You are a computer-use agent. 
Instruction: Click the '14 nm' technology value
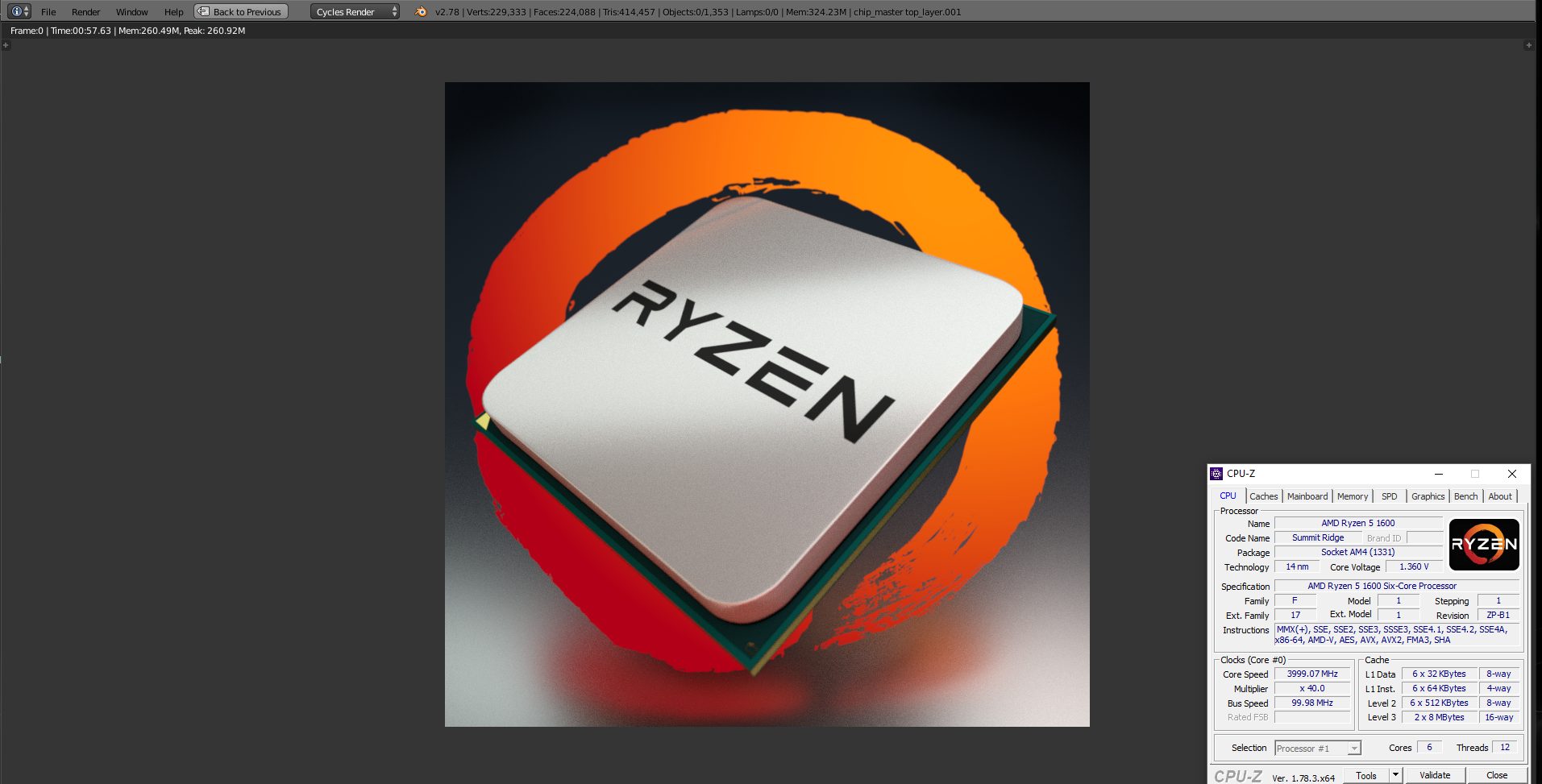pyautogui.click(x=1297, y=567)
